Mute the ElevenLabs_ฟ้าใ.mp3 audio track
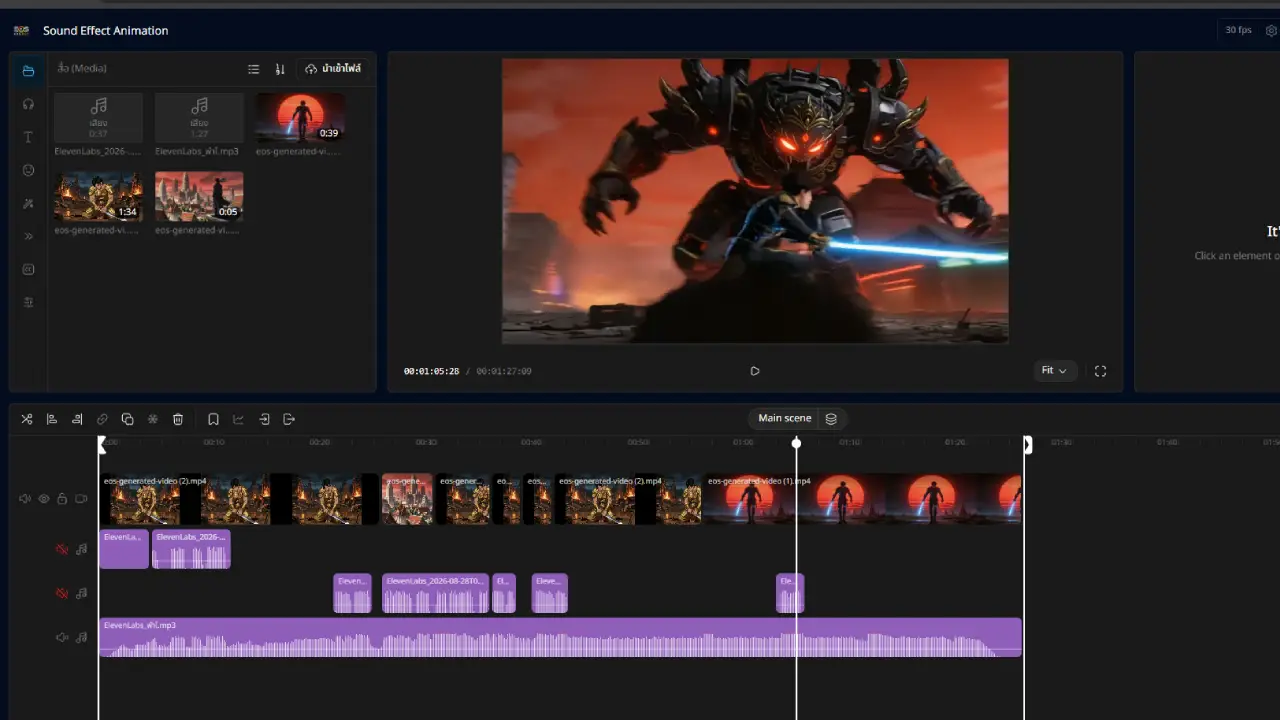The height and width of the screenshot is (720, 1280). [x=62, y=637]
